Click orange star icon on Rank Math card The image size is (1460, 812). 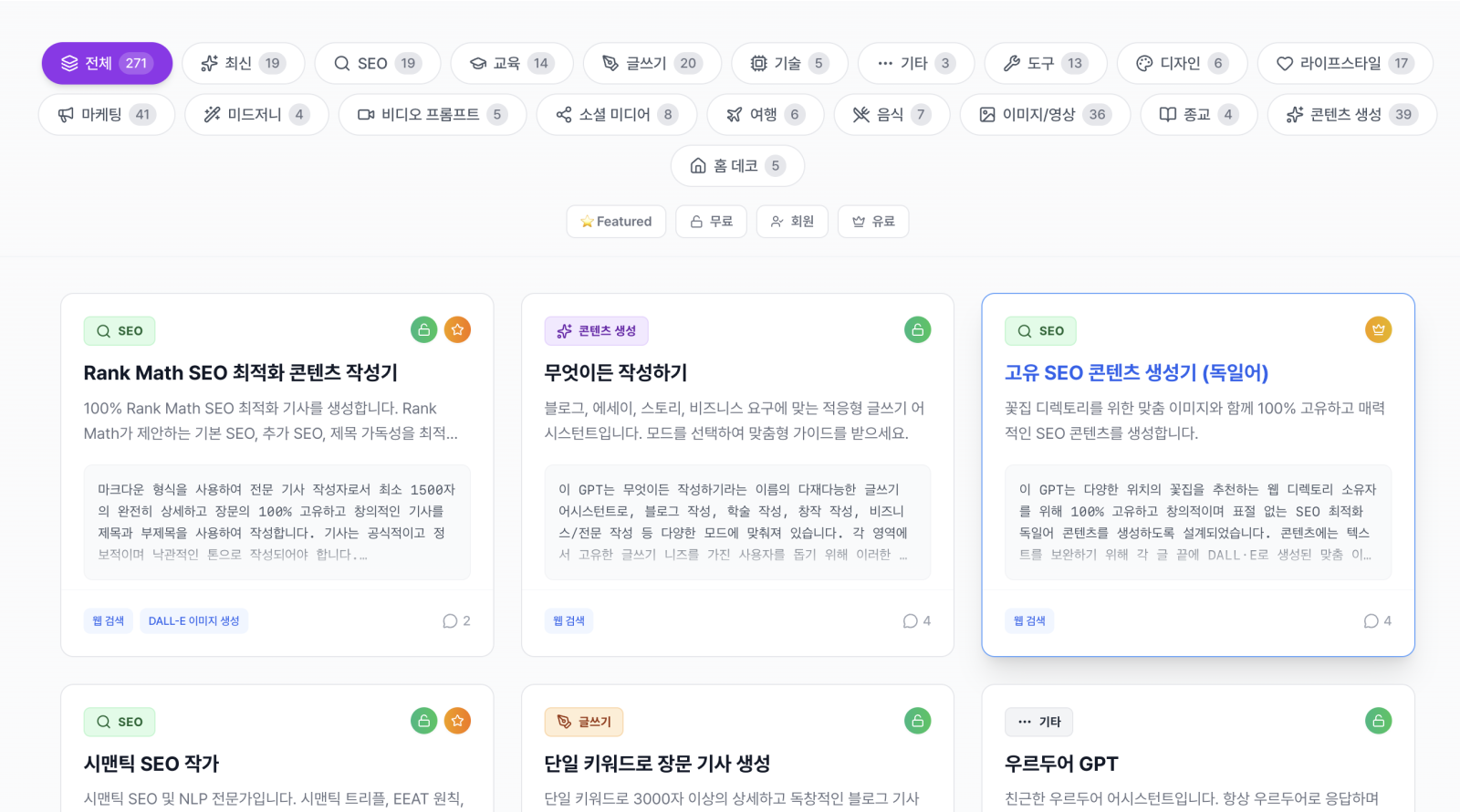click(x=457, y=330)
